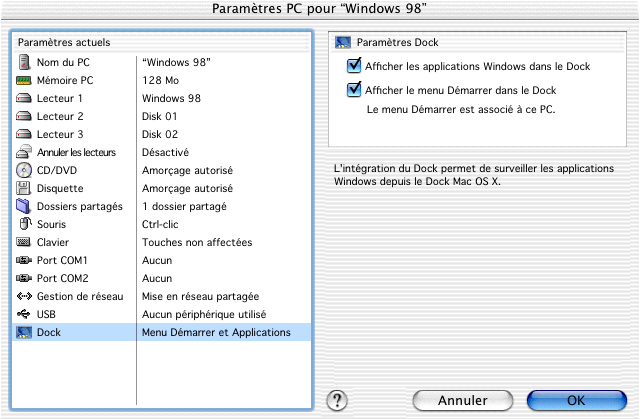Screen dimensions: 640x420
Task: Uncheck Afficher les applications Windows dans le Dock
Action: (354, 65)
